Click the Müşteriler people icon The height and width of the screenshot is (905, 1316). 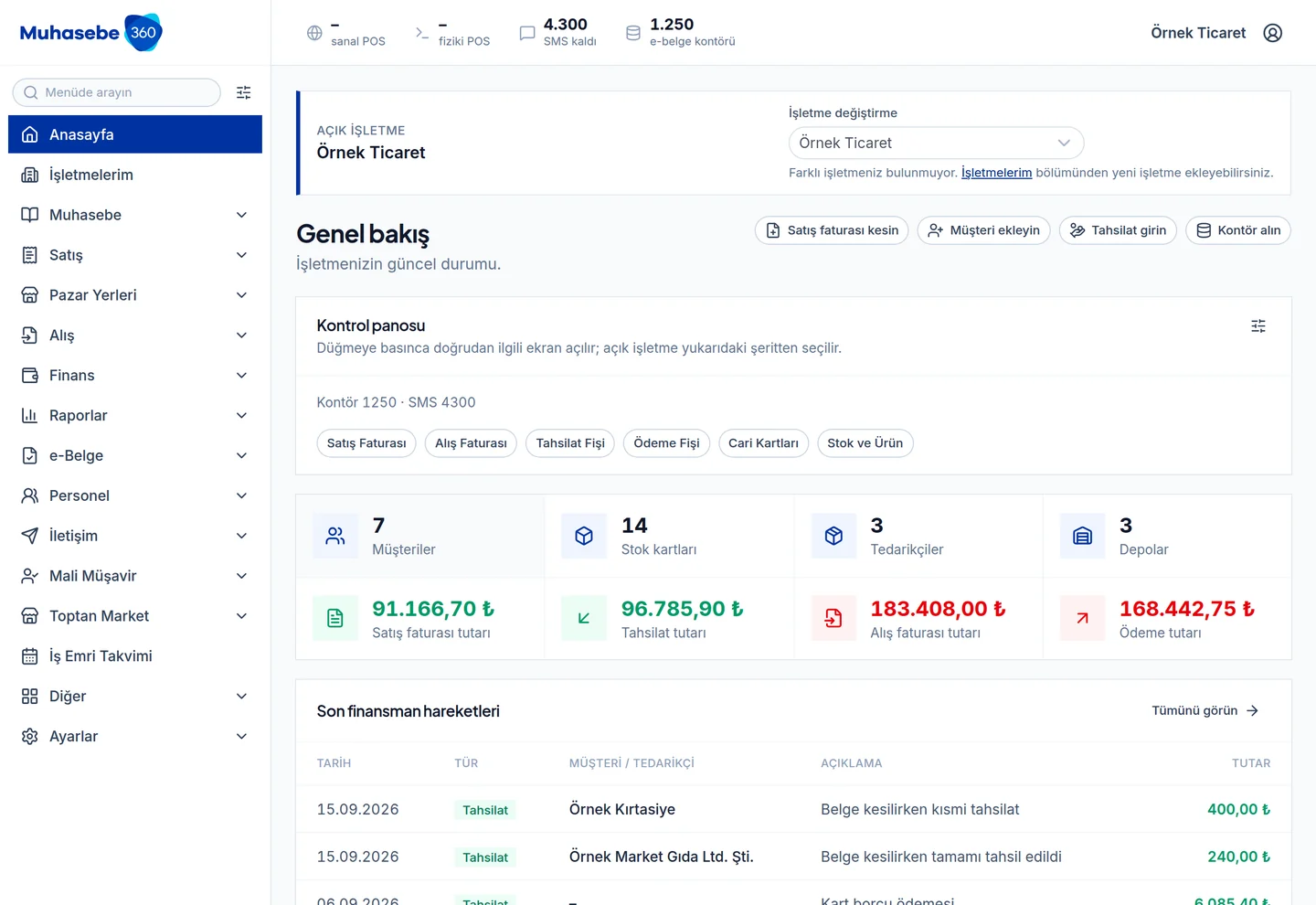click(x=335, y=537)
